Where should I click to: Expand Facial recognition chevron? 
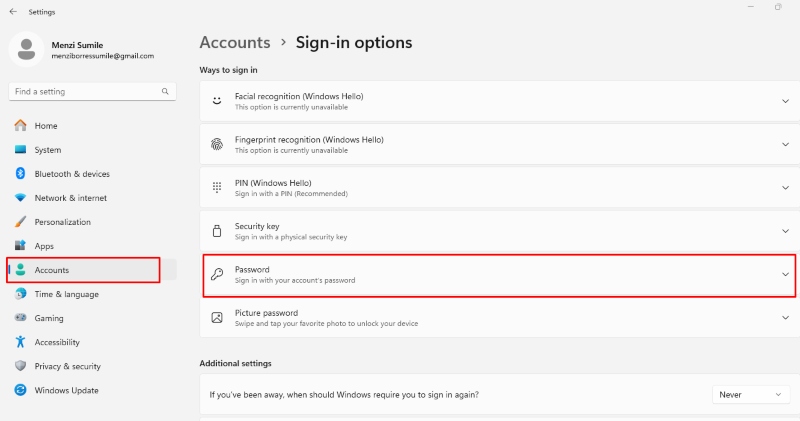[x=785, y=101]
